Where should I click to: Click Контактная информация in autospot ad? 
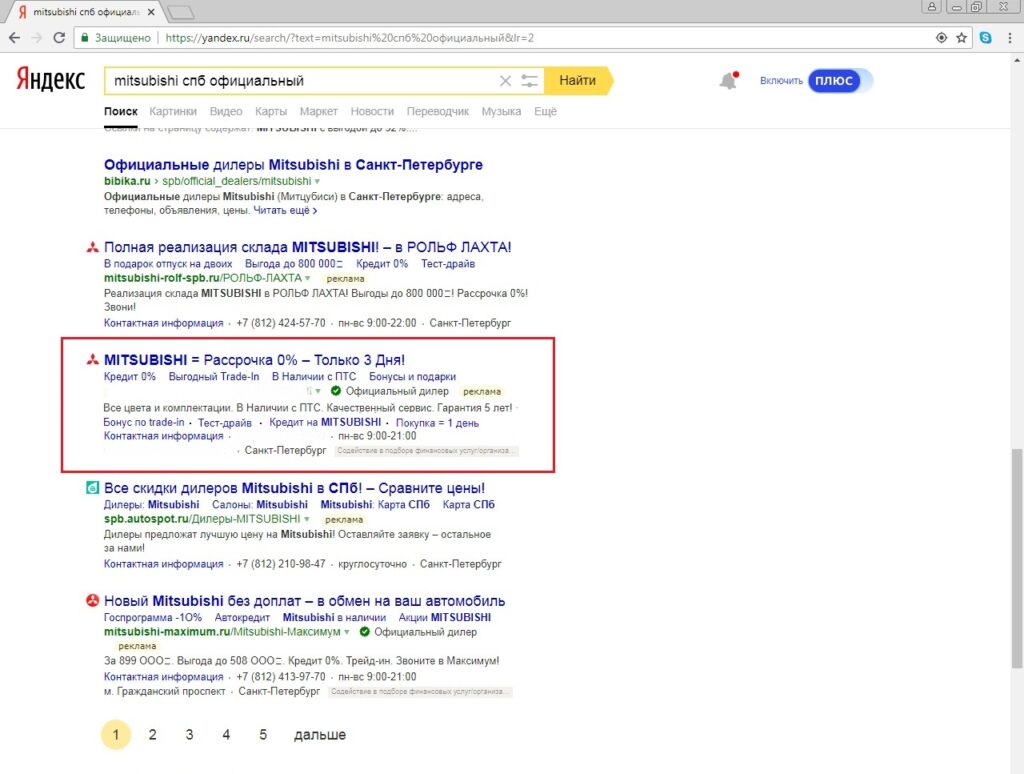click(163, 564)
